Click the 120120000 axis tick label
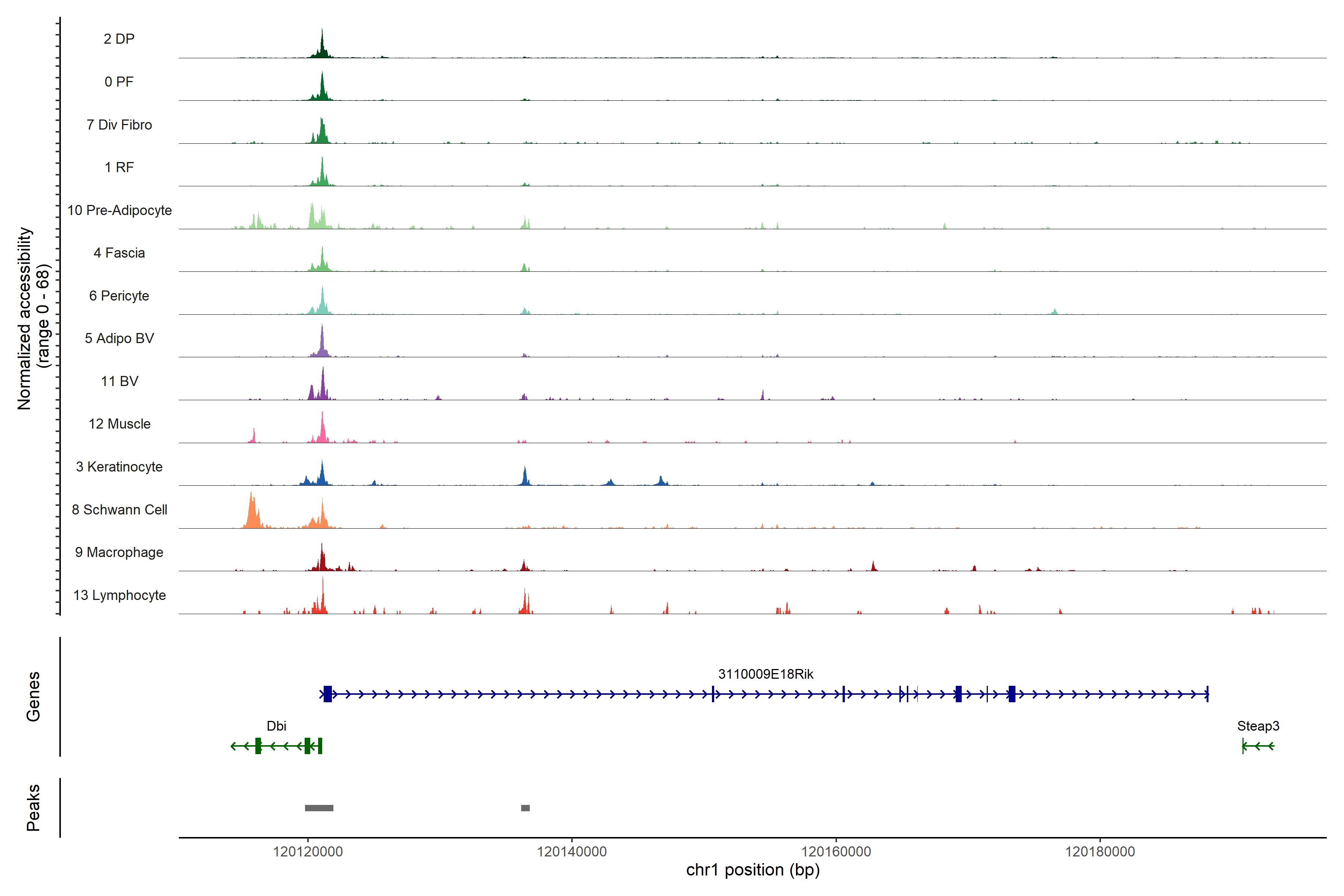 pyautogui.click(x=307, y=852)
